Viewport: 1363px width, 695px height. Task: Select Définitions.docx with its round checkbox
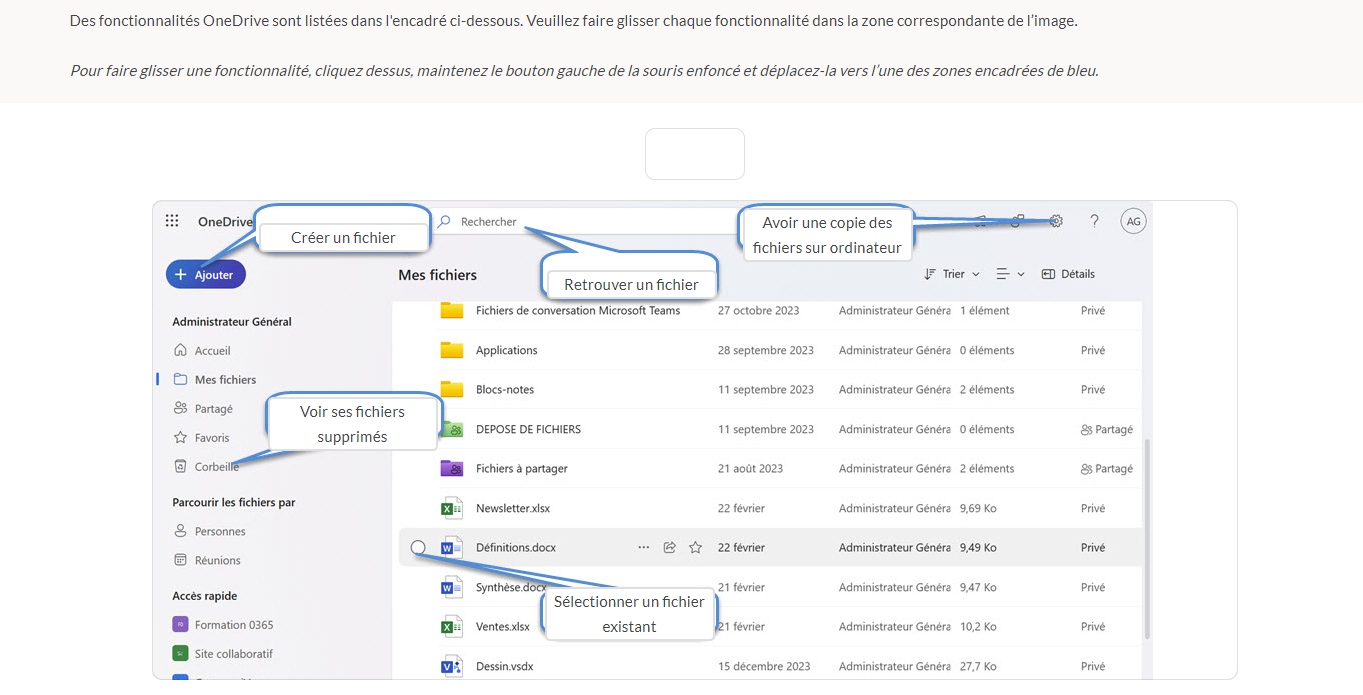click(x=418, y=547)
